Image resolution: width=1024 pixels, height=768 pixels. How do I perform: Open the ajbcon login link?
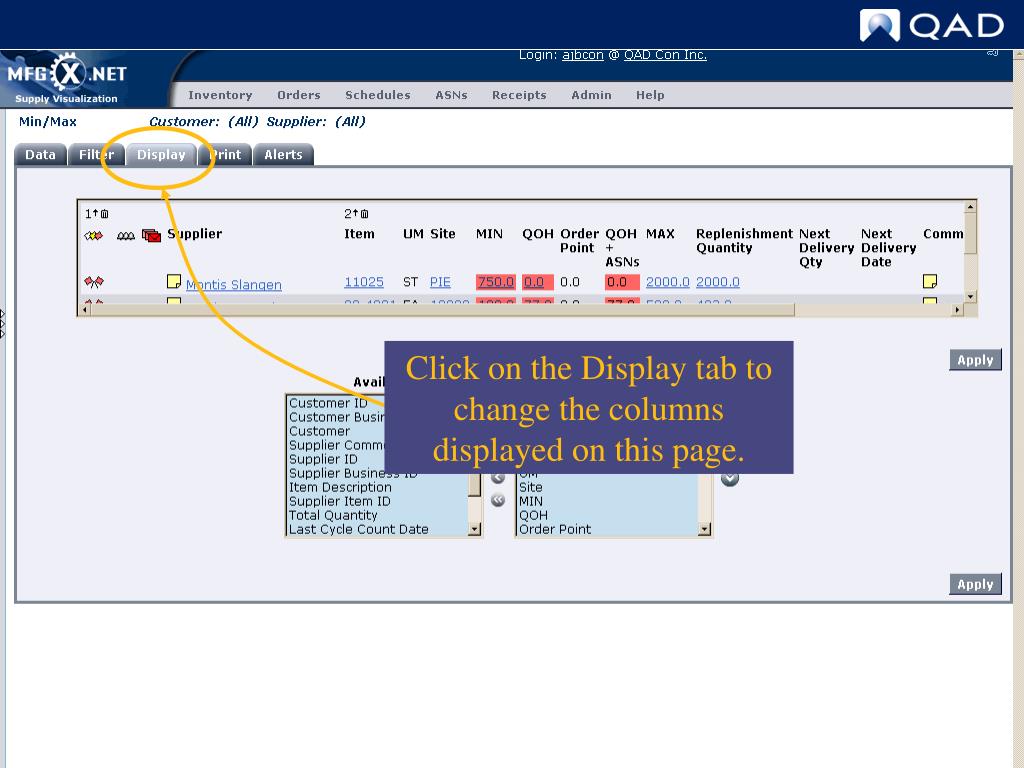point(583,56)
